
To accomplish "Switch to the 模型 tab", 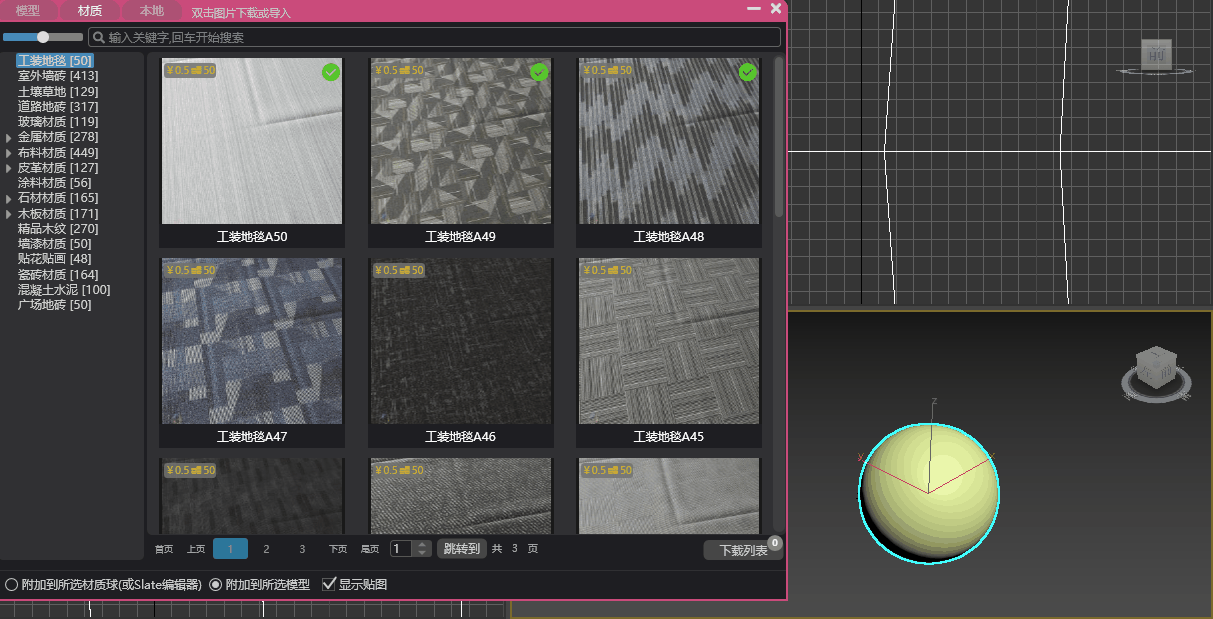I will pyautogui.click(x=28, y=11).
